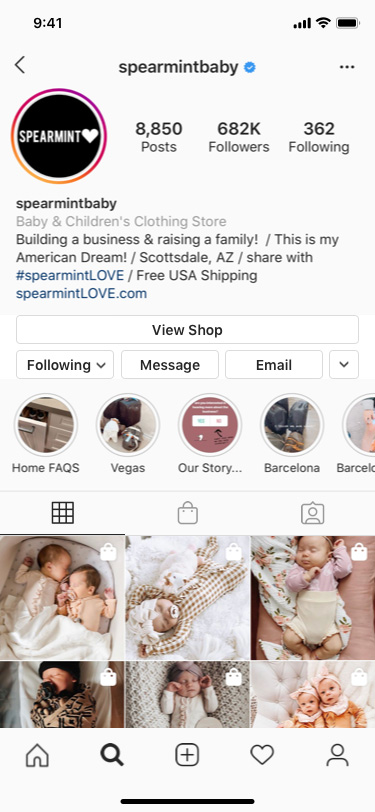Screen dimensions: 375x812
Task: Tap the Message button
Action: [x=170, y=365]
